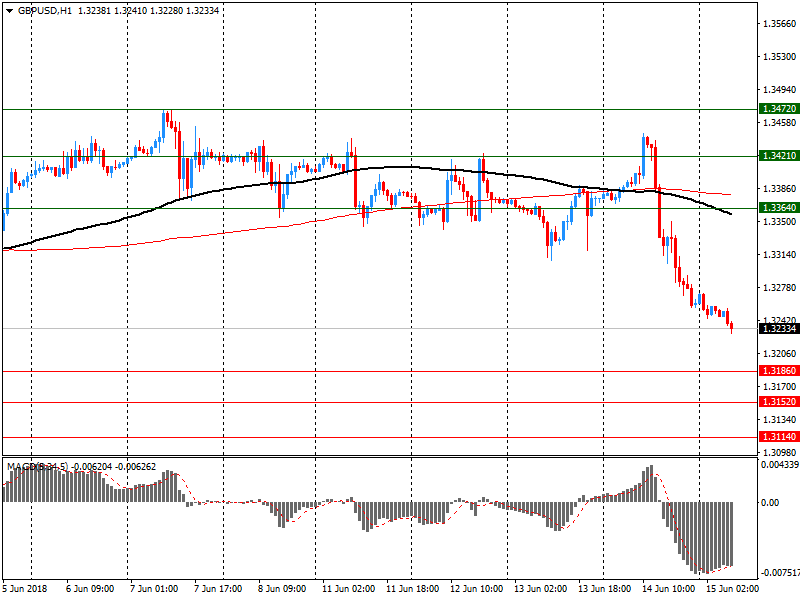This screenshot has width=800, height=600.
Task: Click the 13 Jun 18:00 time label
Action: (605, 589)
